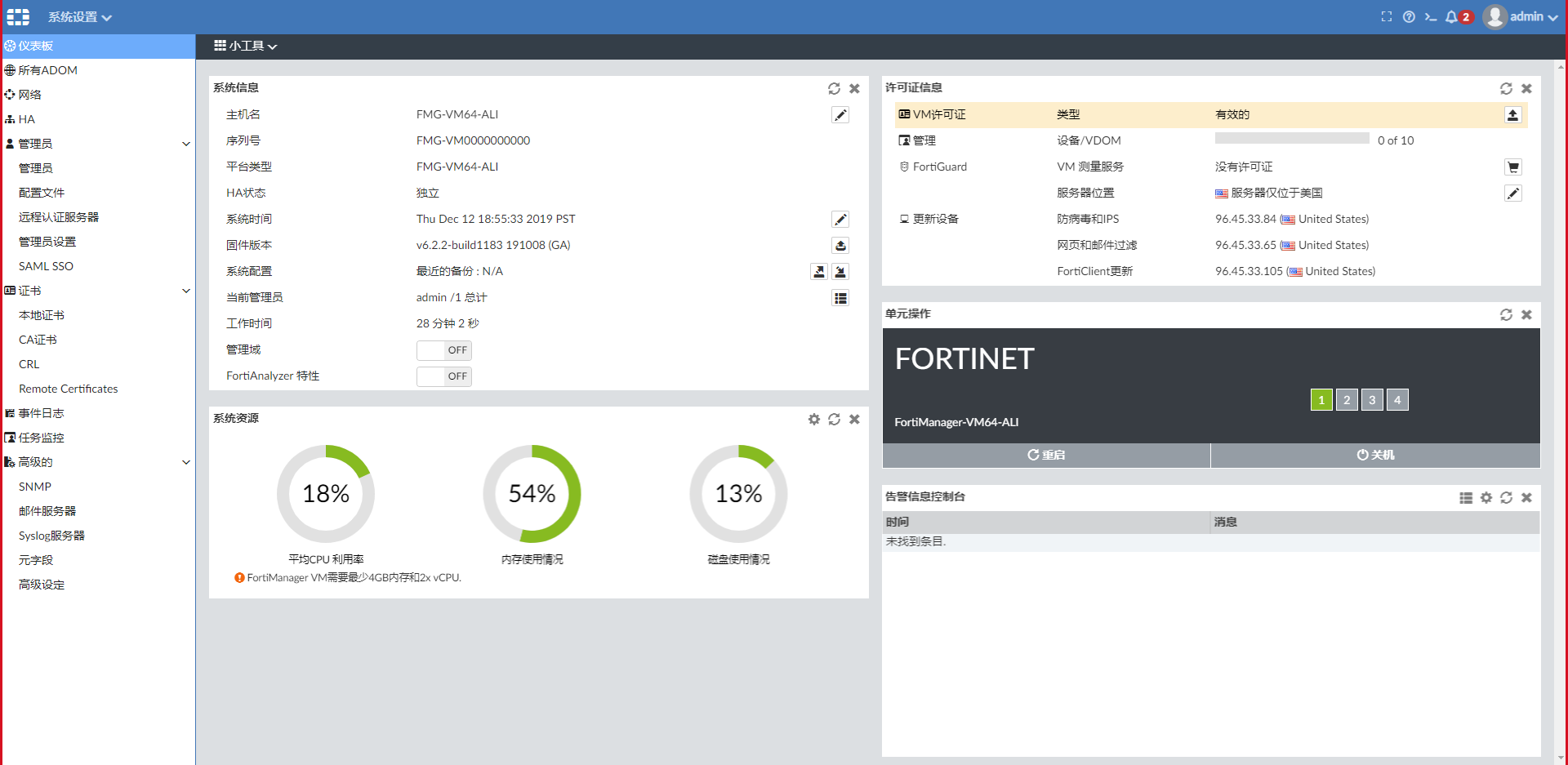Screen dimensions: 1568x765
Task: Open SNMP submenu item
Action: pos(35,487)
